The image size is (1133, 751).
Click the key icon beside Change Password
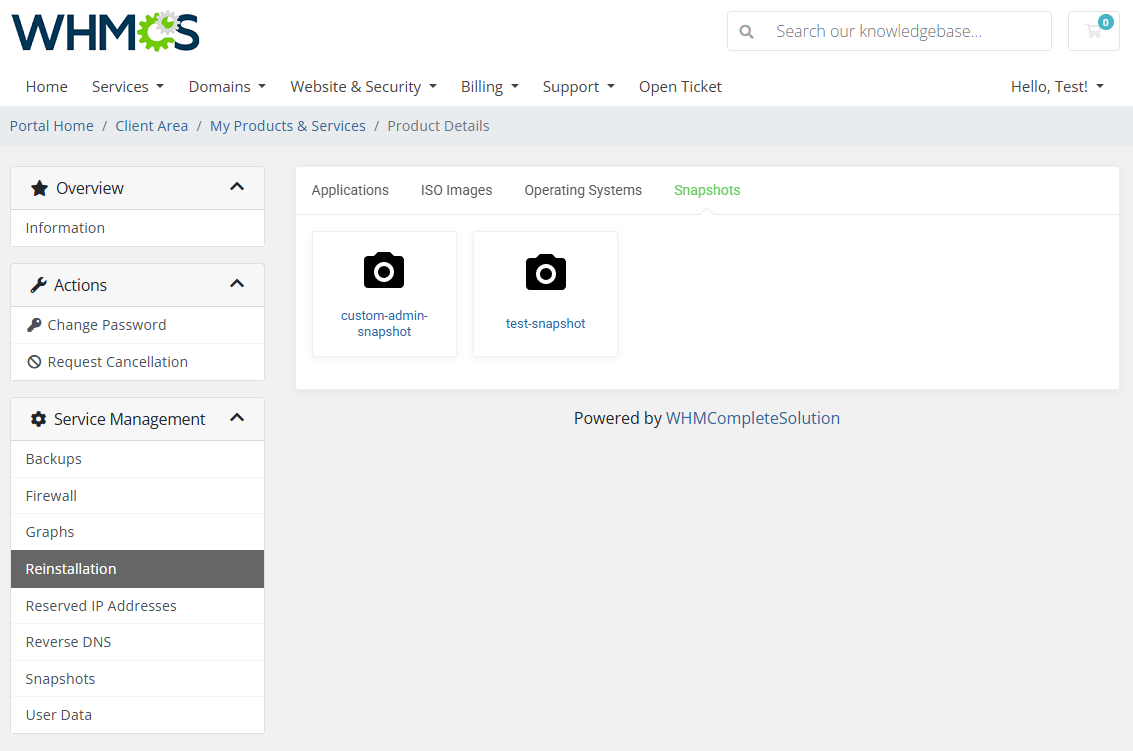pyautogui.click(x=34, y=324)
